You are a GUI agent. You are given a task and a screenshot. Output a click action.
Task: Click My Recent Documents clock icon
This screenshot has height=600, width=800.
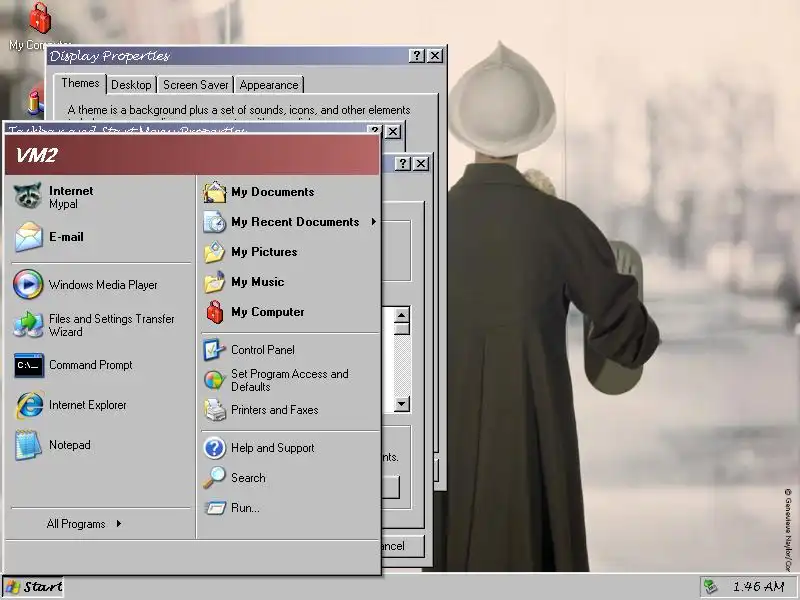pos(215,222)
